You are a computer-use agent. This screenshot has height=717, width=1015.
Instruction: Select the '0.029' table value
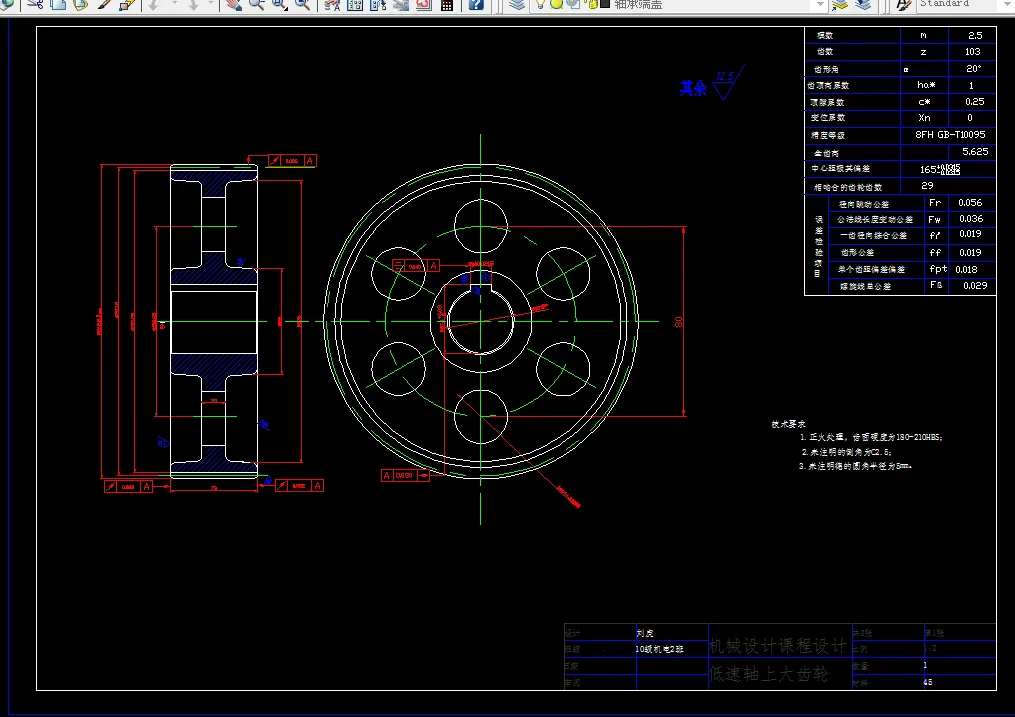pyautogui.click(x=975, y=285)
